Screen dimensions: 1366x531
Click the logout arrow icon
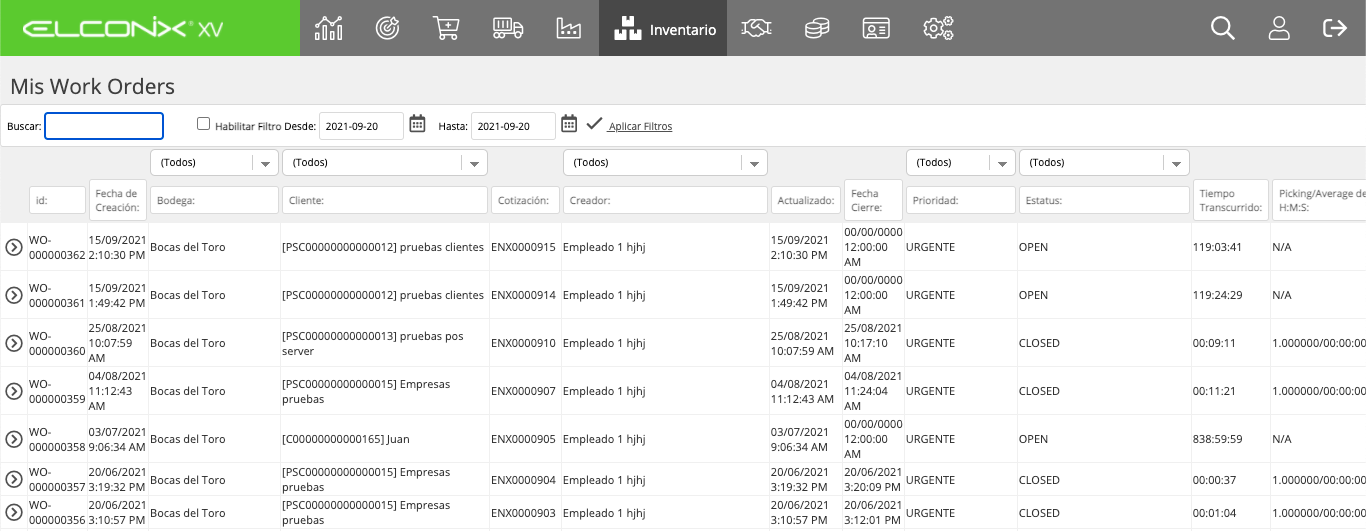[1335, 28]
